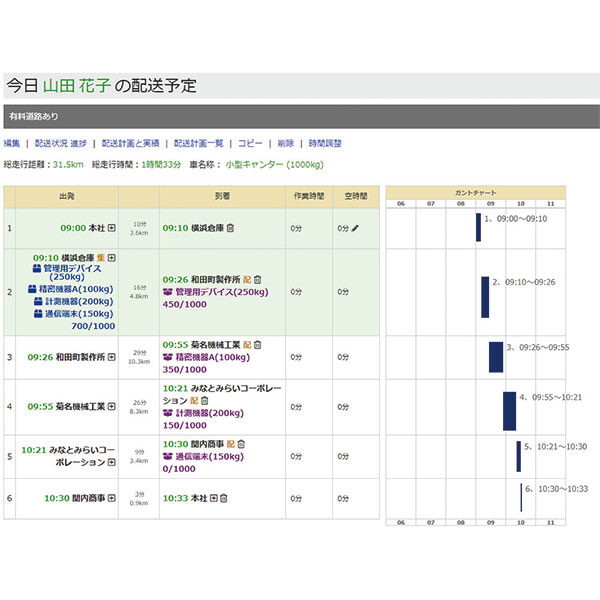Click trash icon next to 09:10 横浜倉庫 arrival

[x=230, y=228]
